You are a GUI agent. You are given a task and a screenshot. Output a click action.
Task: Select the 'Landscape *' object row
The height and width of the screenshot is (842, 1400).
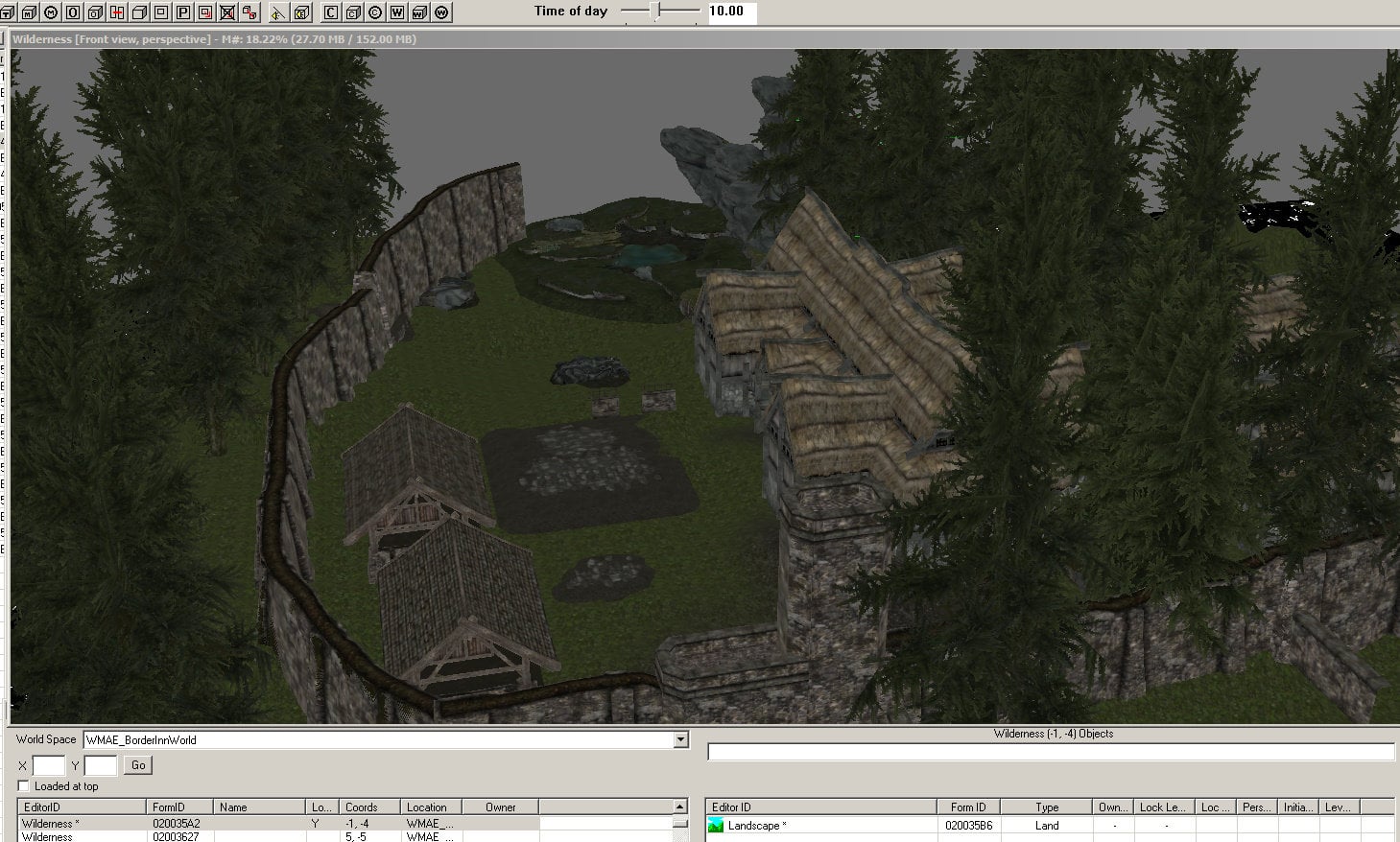coord(1051,825)
